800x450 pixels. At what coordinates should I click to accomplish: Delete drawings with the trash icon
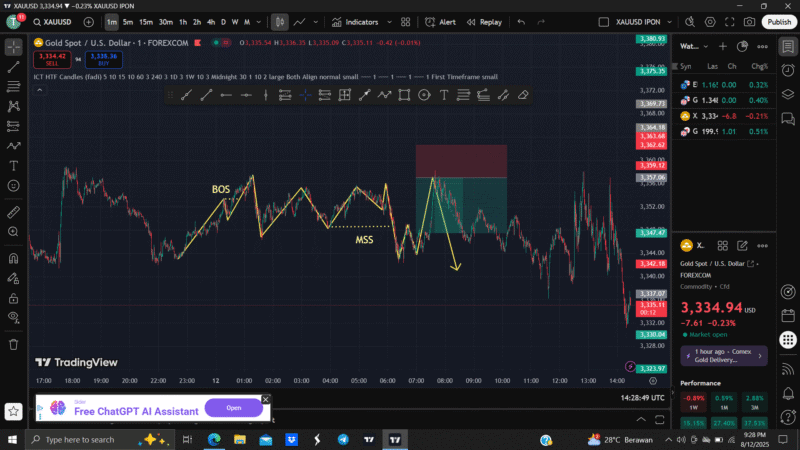(14, 343)
